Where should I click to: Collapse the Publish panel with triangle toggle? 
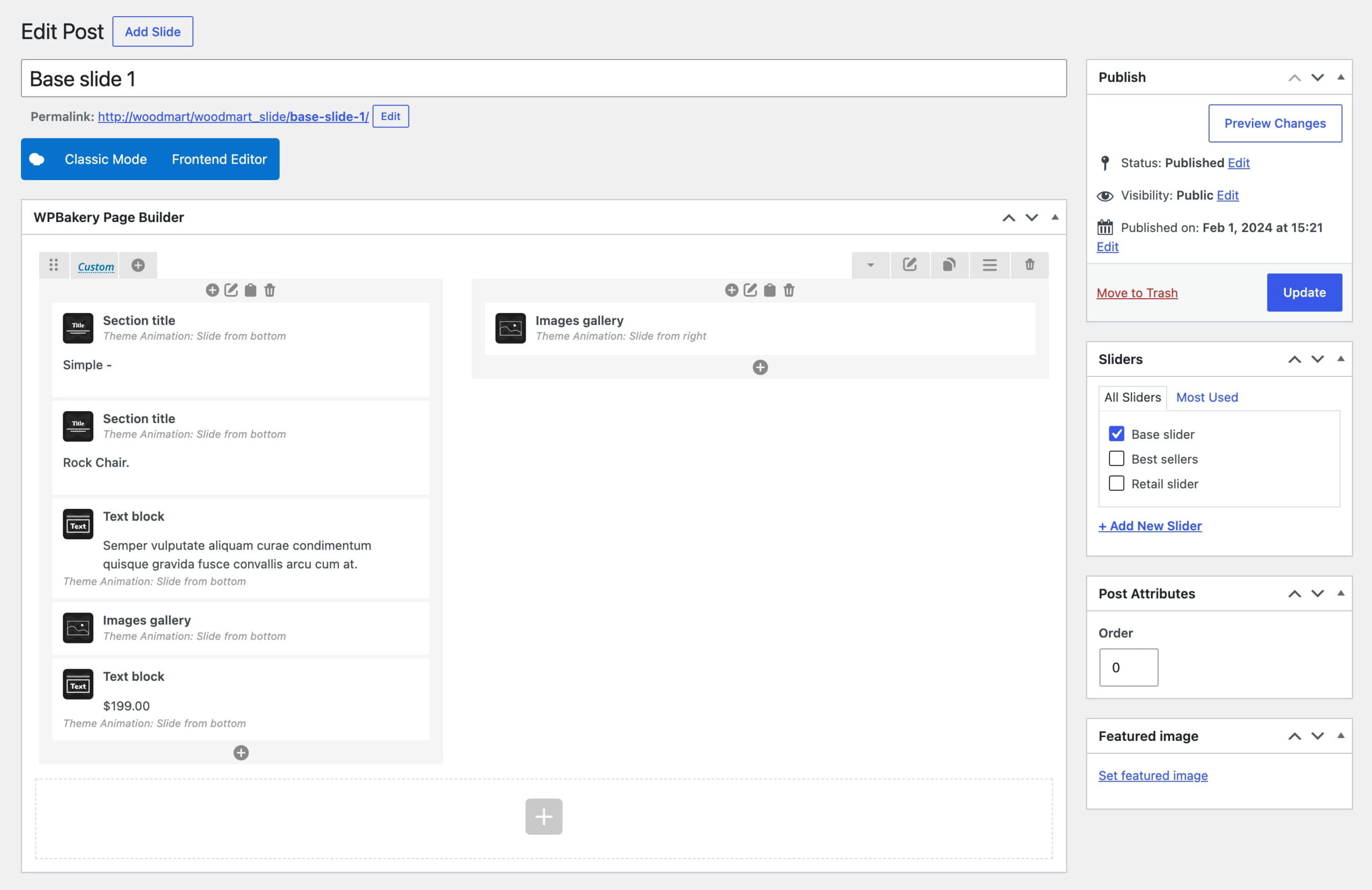(x=1341, y=77)
